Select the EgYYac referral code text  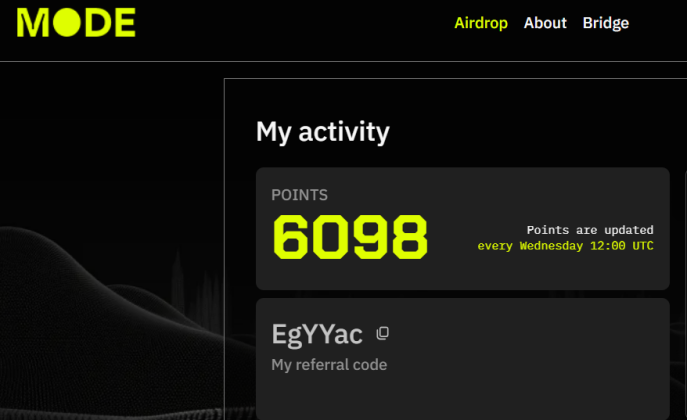click(317, 335)
